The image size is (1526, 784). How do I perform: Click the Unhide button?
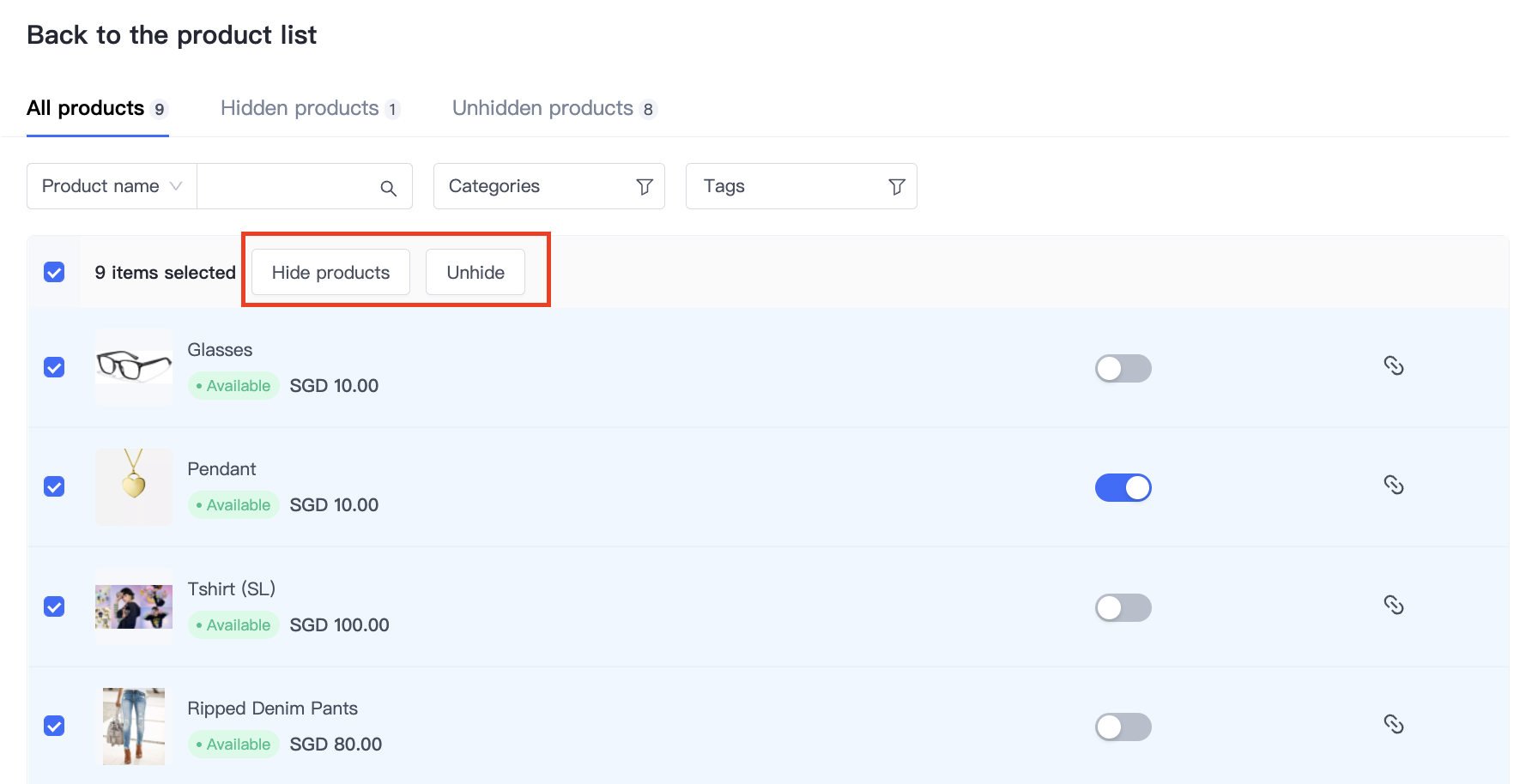pos(475,273)
